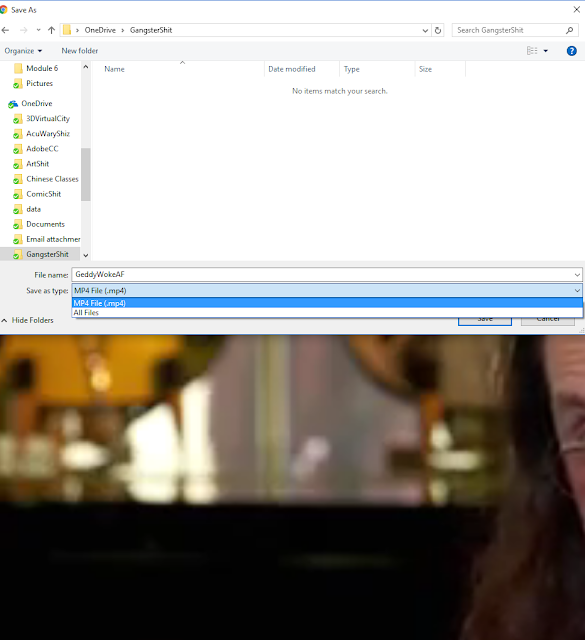Create a New folder
Image resolution: width=585 pixels, height=640 pixels.
pos(80,51)
